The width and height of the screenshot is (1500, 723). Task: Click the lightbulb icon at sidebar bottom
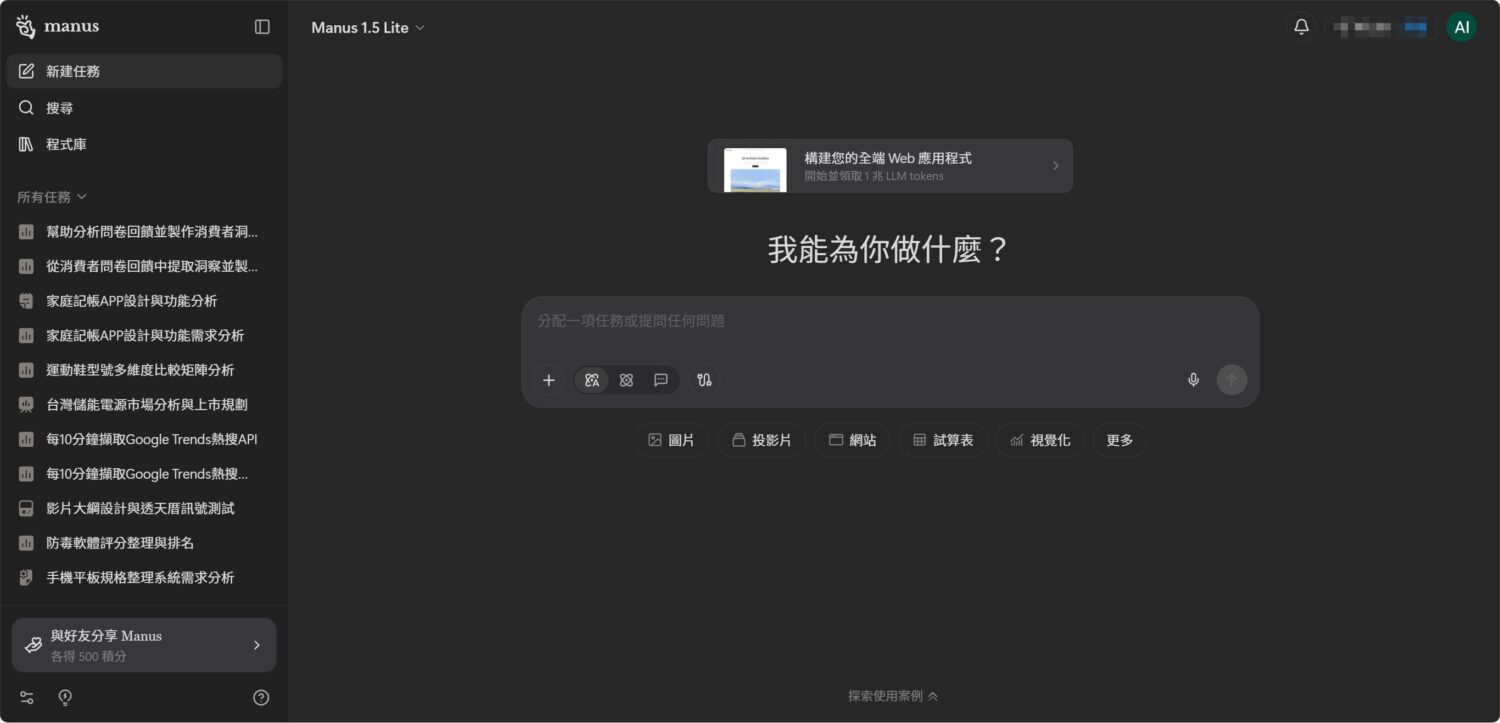(65, 697)
